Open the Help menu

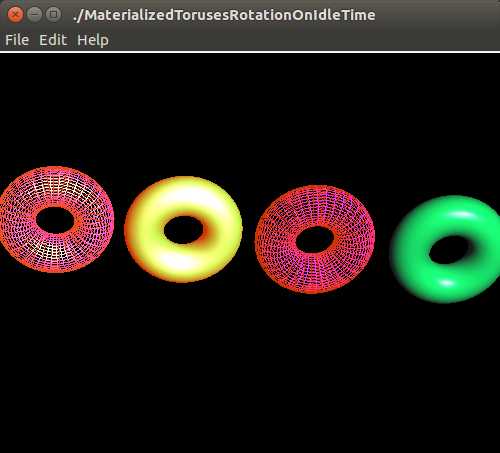tap(93, 40)
